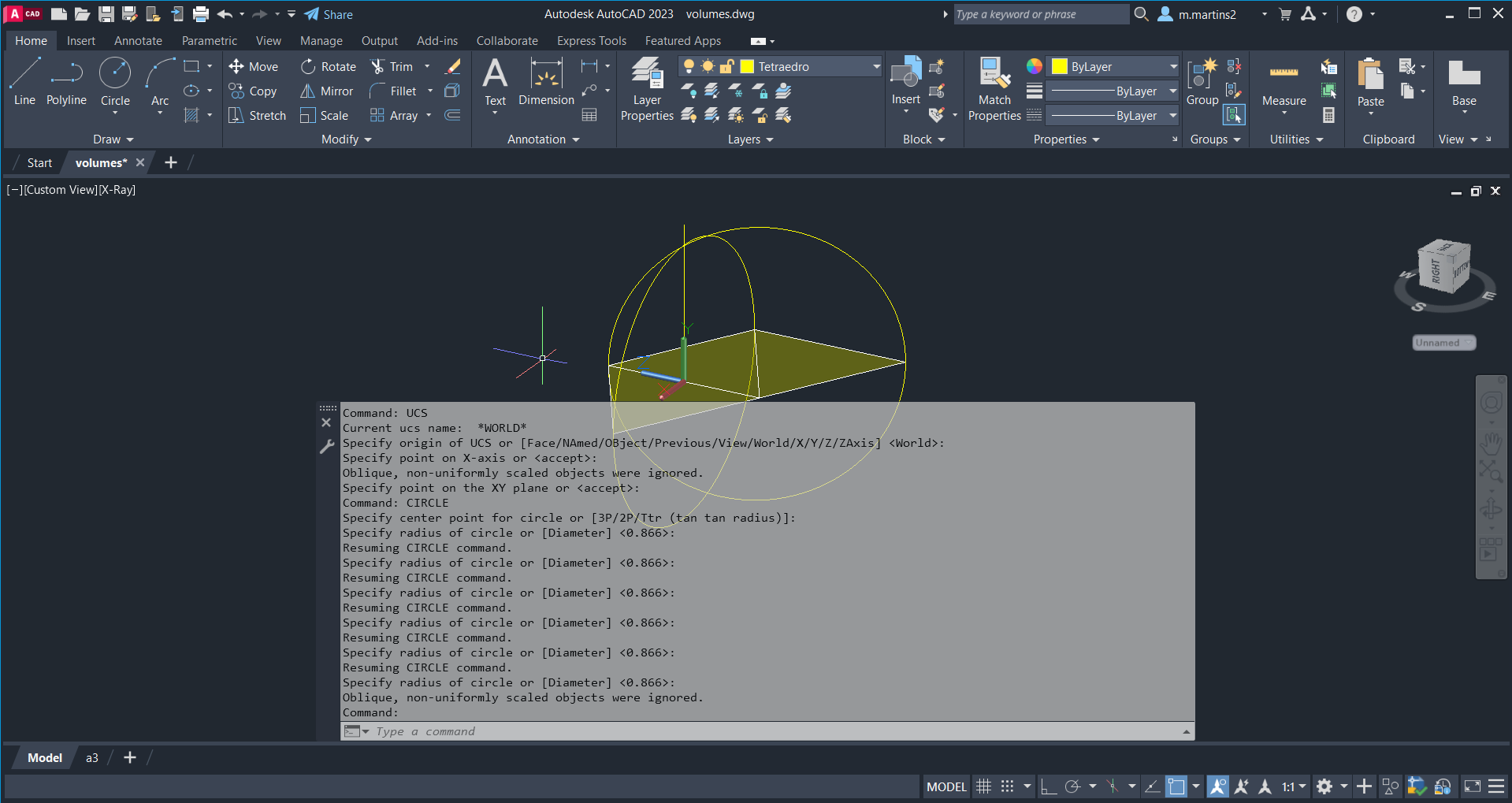Viewport: 1512px width, 803px height.
Task: Open the Tetraedro layer dropdown
Action: pyautogui.click(x=876, y=67)
